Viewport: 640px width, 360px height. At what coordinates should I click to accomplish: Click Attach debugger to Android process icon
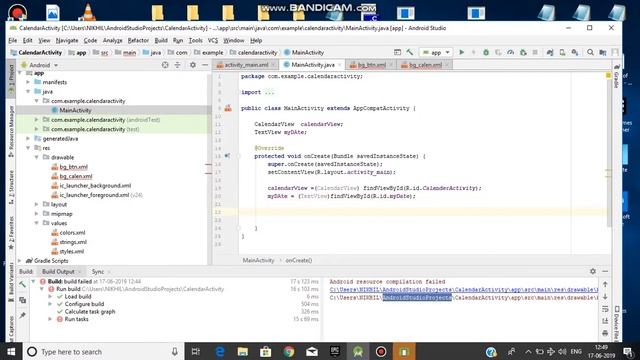click(523, 52)
